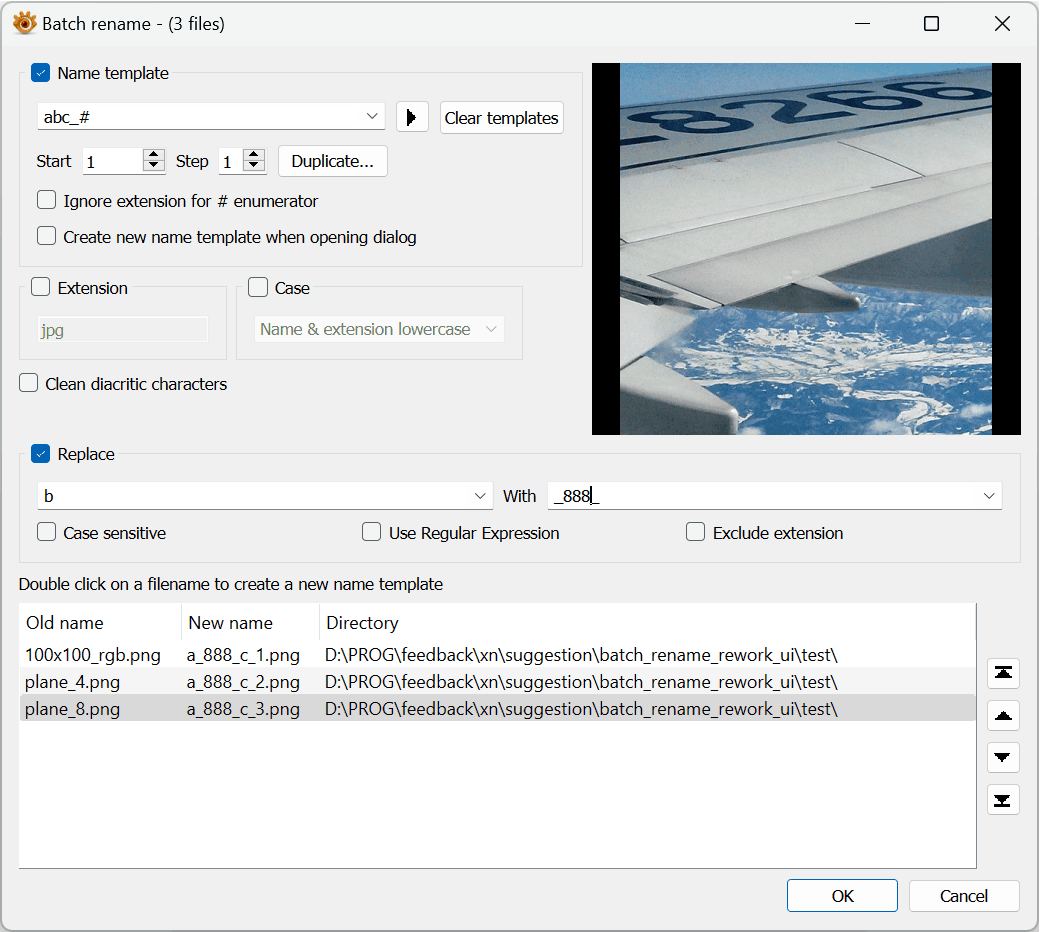Select the plane_4.png file row

click(72, 682)
